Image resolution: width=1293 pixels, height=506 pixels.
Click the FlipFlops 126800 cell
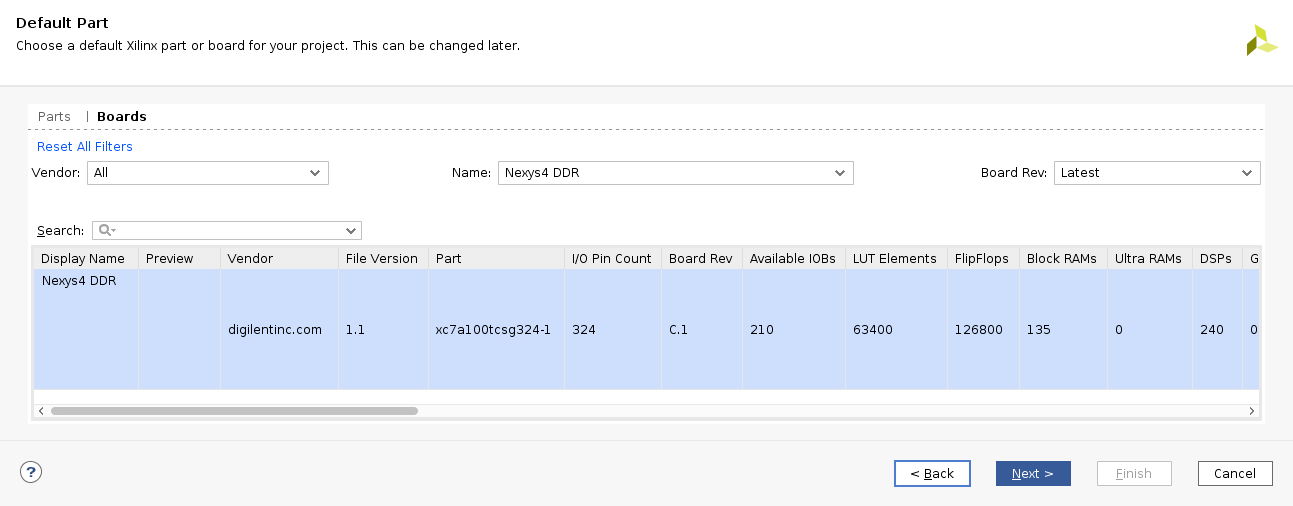tap(983, 330)
